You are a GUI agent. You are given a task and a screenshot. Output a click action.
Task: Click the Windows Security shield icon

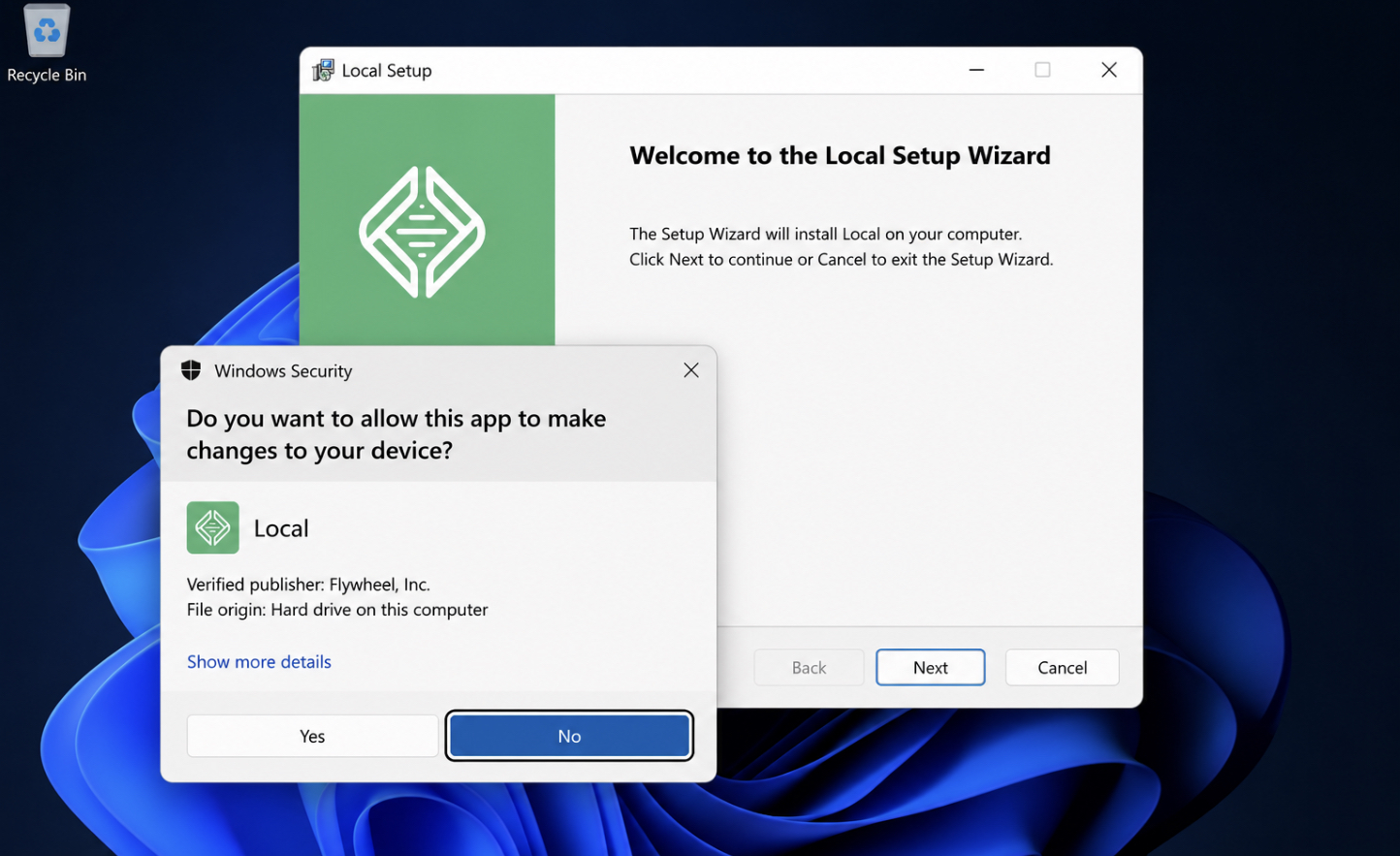click(191, 370)
